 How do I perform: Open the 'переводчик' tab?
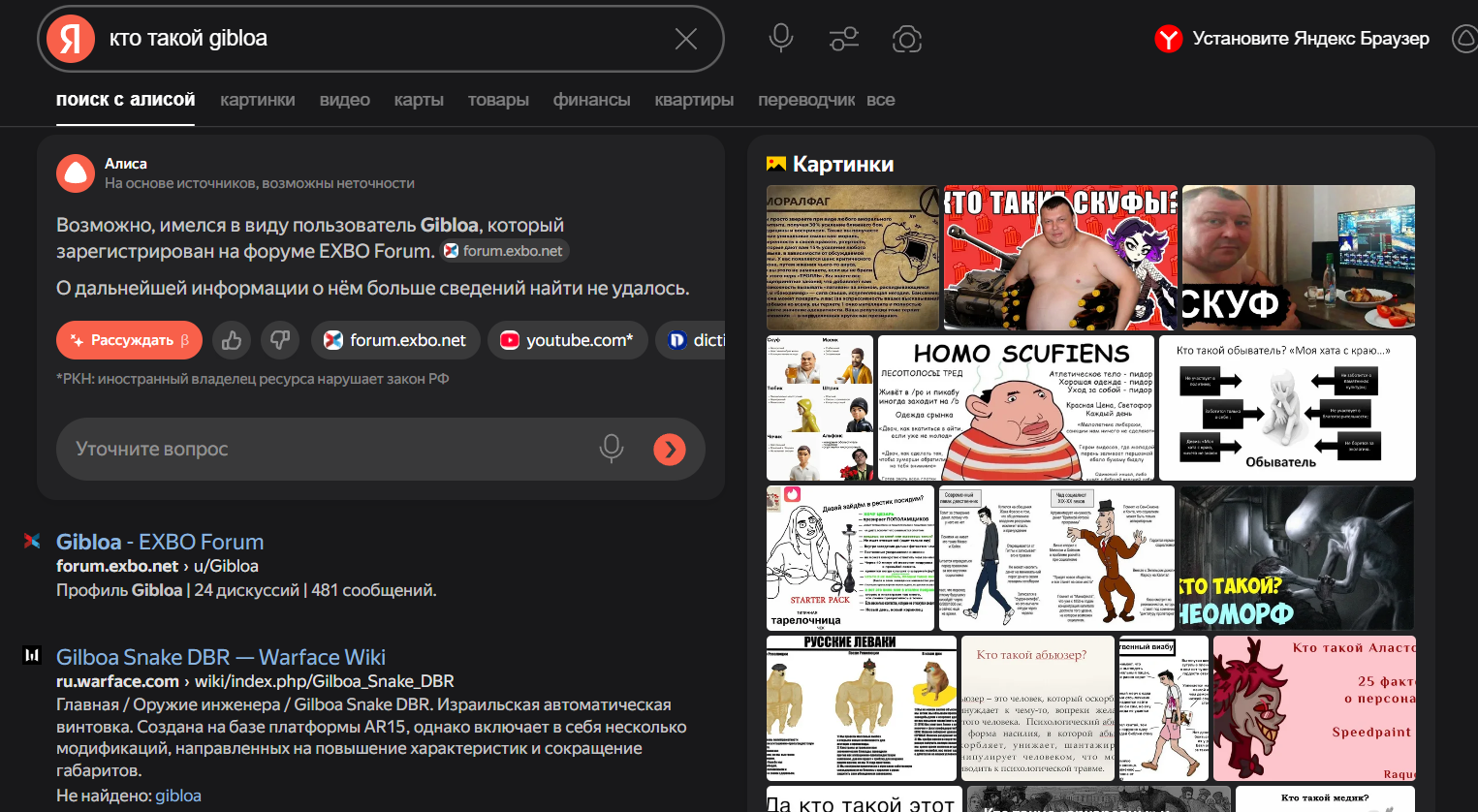coord(806,100)
